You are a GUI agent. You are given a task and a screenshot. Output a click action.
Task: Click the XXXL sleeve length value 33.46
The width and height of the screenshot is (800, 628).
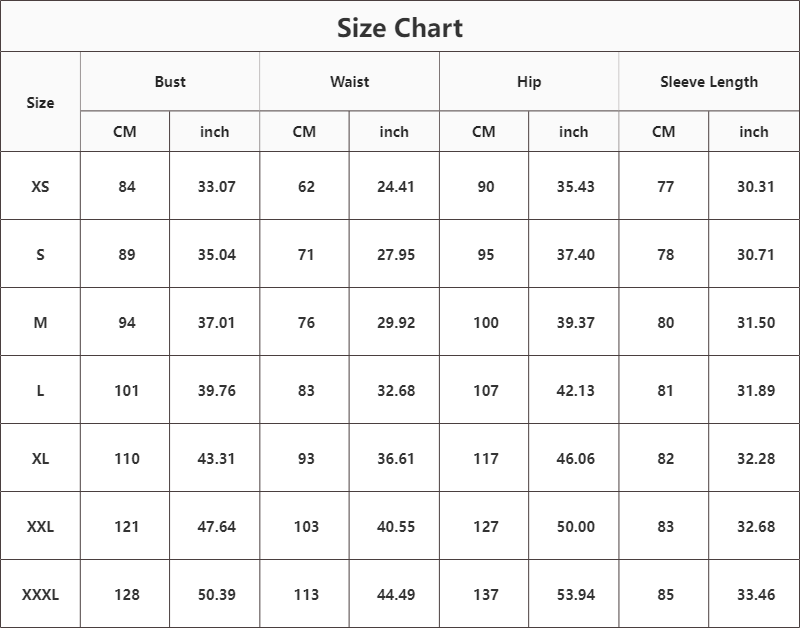[x=756, y=594]
